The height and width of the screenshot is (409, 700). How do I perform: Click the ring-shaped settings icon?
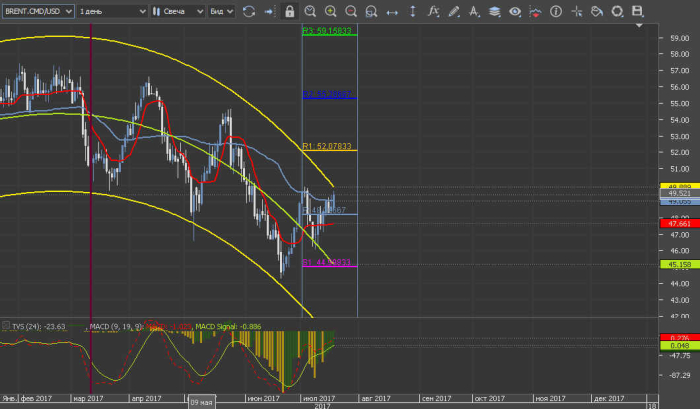coord(617,12)
